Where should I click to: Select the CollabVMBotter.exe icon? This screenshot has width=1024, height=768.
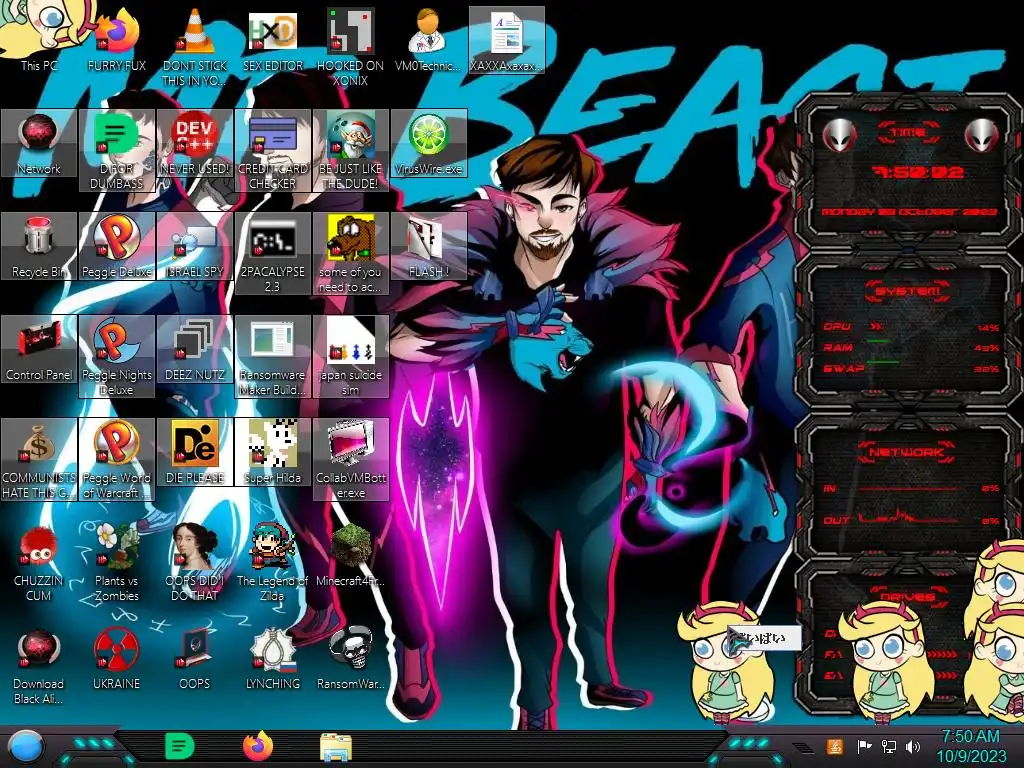click(350, 460)
